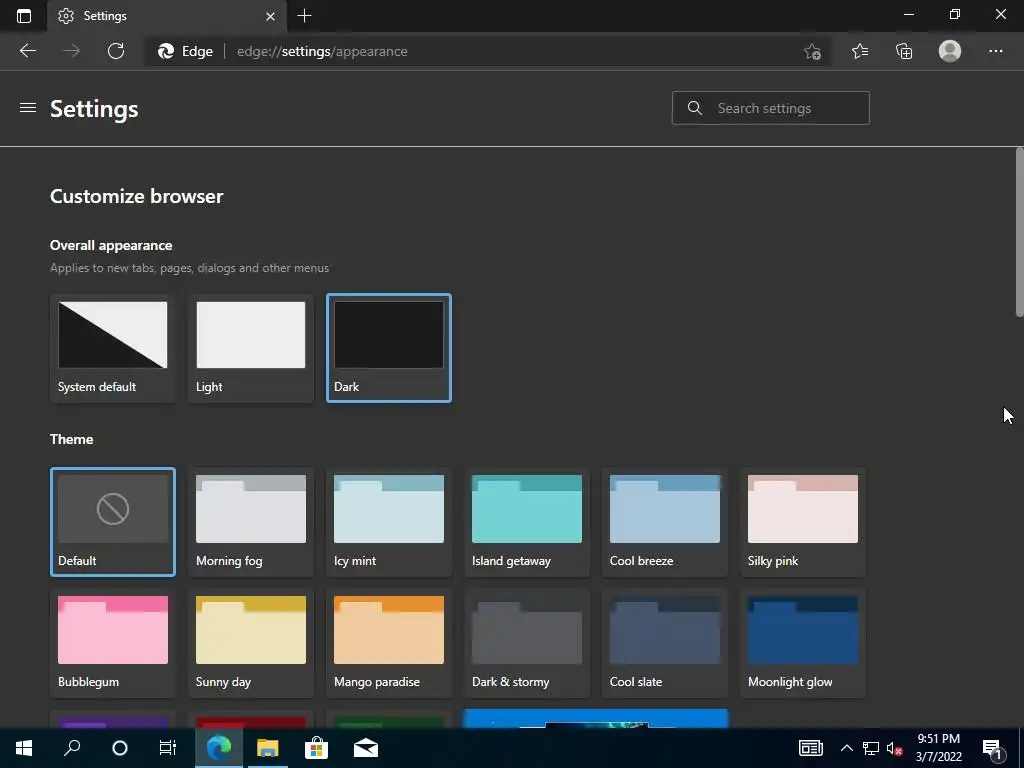Choose the Dark & stormy theme
The image size is (1024, 768).
(x=526, y=643)
